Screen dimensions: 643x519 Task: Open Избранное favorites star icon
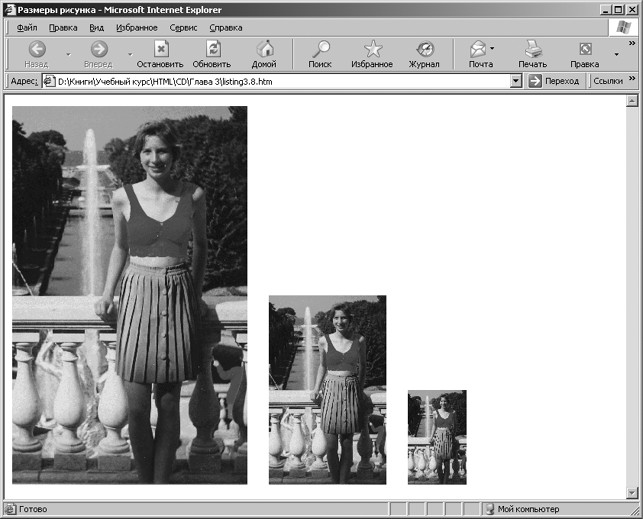[372, 49]
